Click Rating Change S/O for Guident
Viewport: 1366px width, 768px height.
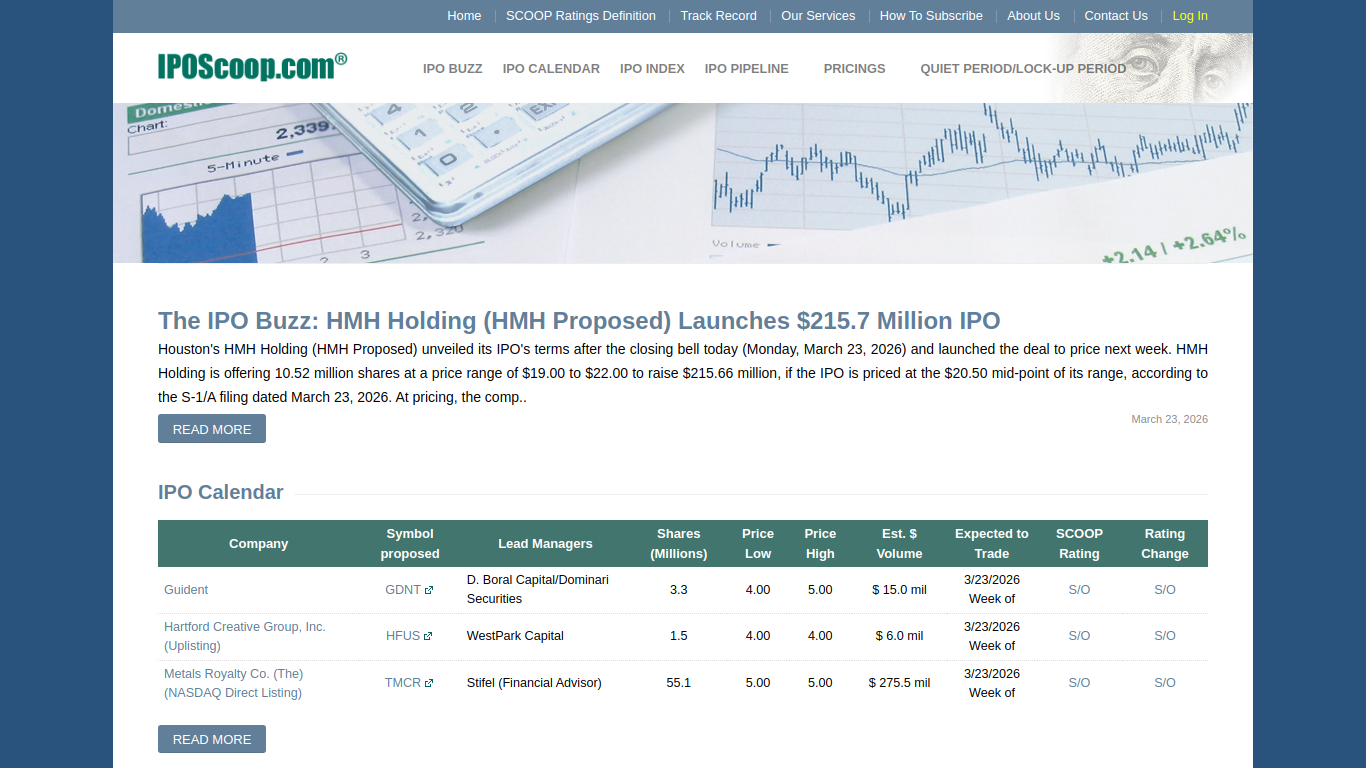1165,590
